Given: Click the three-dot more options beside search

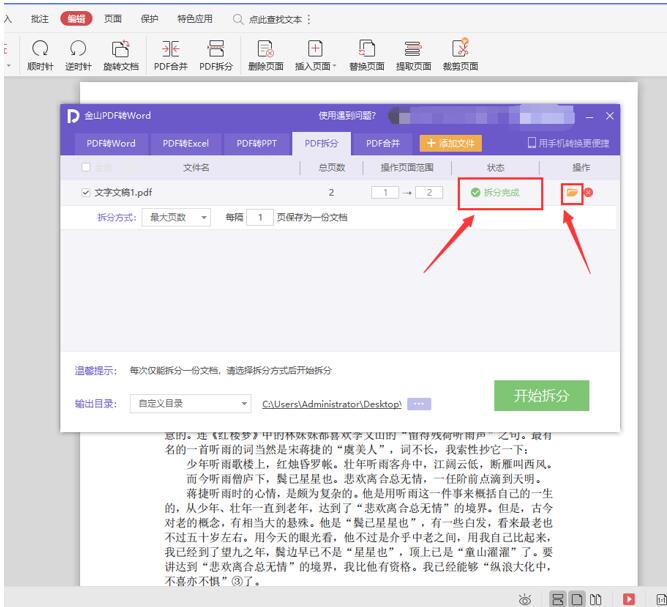Looking at the screenshot, I should coord(309,19).
